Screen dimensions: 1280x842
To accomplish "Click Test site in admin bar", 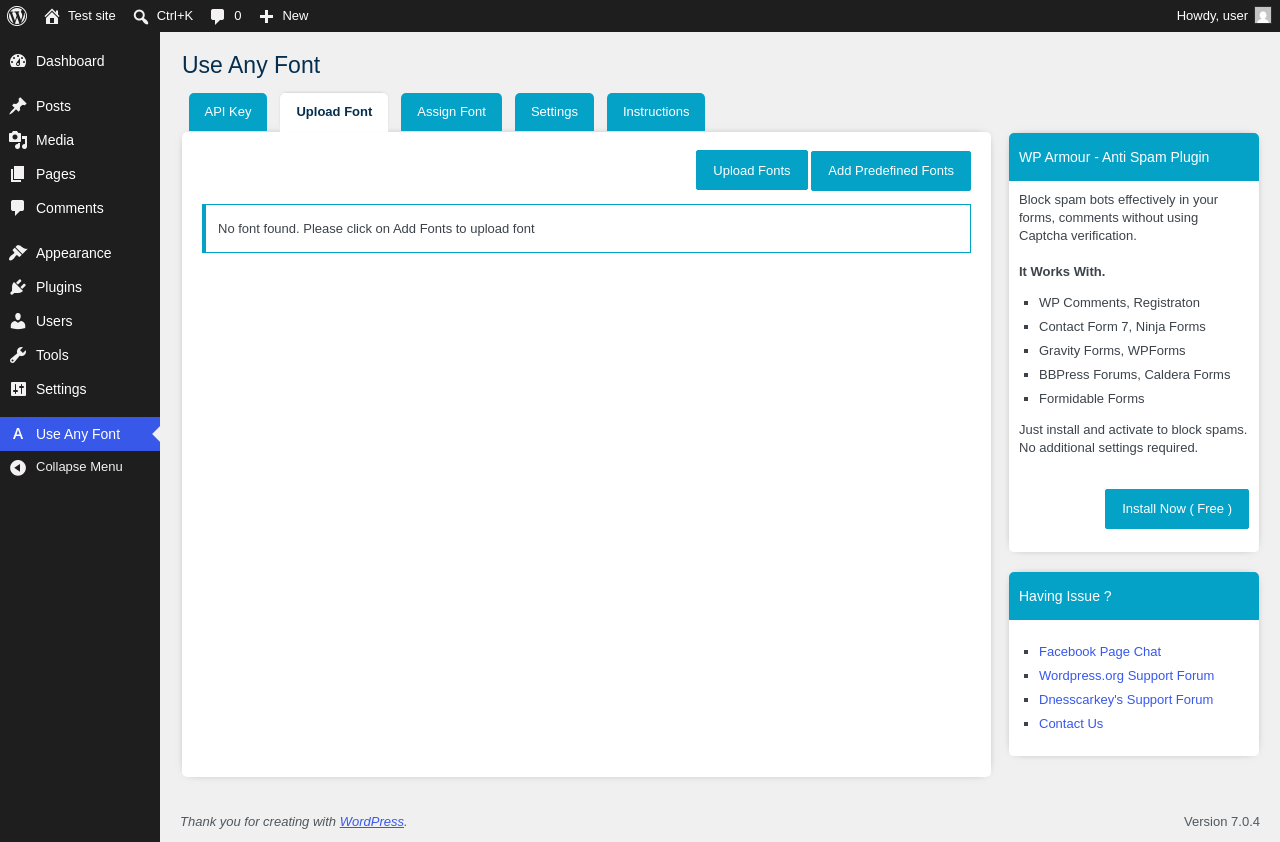I will (92, 16).
